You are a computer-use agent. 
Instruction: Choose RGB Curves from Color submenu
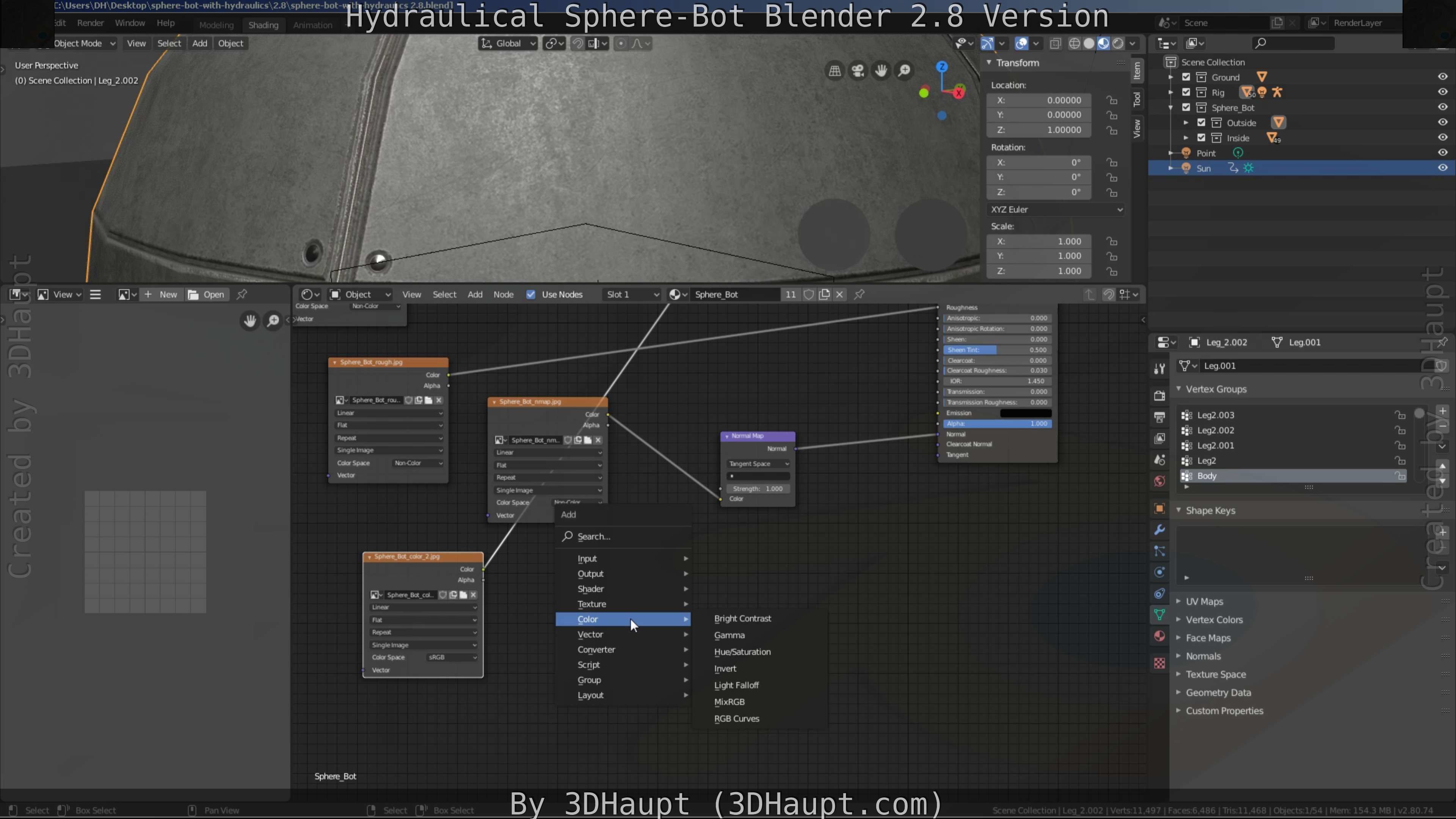pyautogui.click(x=736, y=719)
